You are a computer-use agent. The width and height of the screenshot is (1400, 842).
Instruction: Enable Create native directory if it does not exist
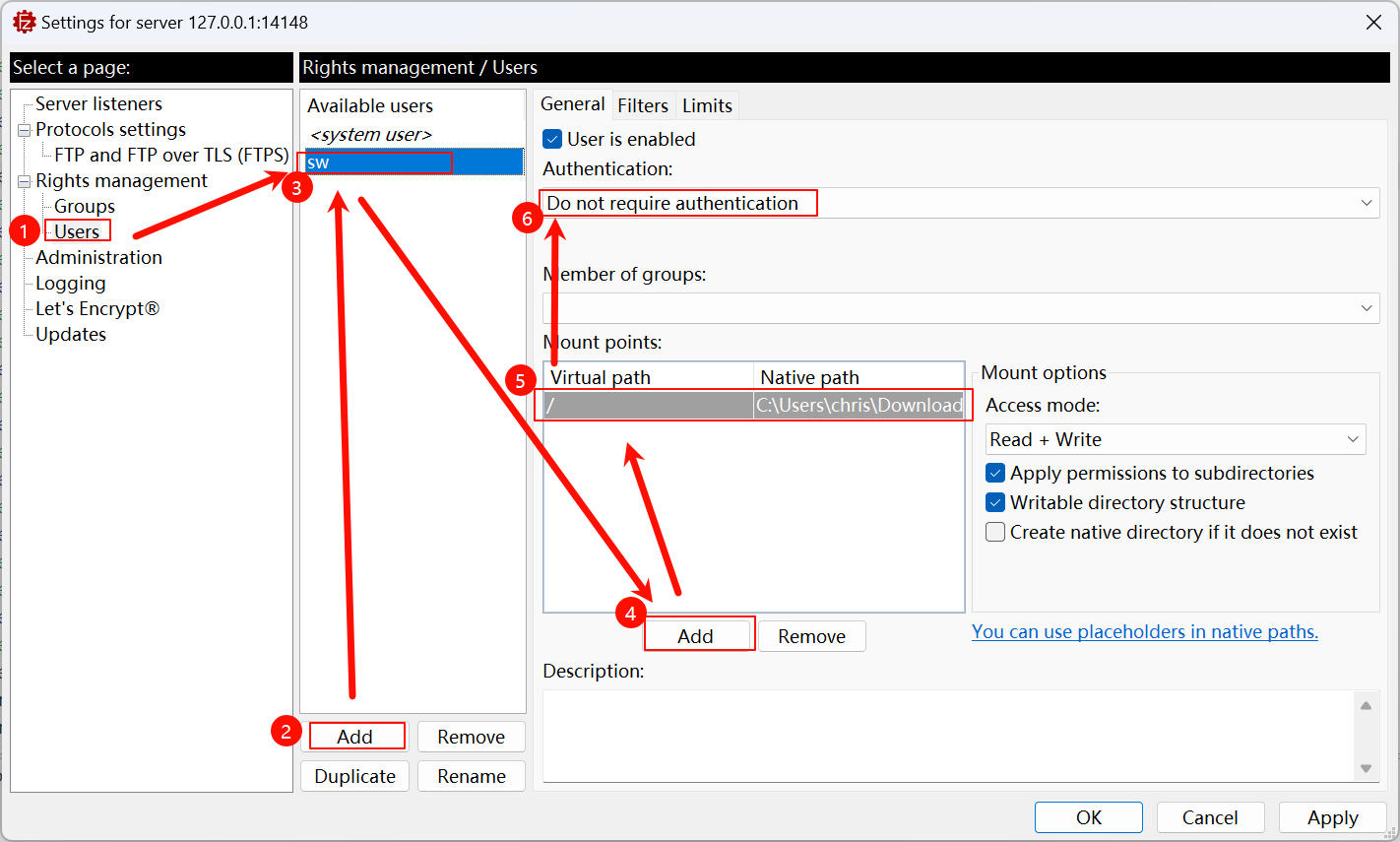[995, 532]
